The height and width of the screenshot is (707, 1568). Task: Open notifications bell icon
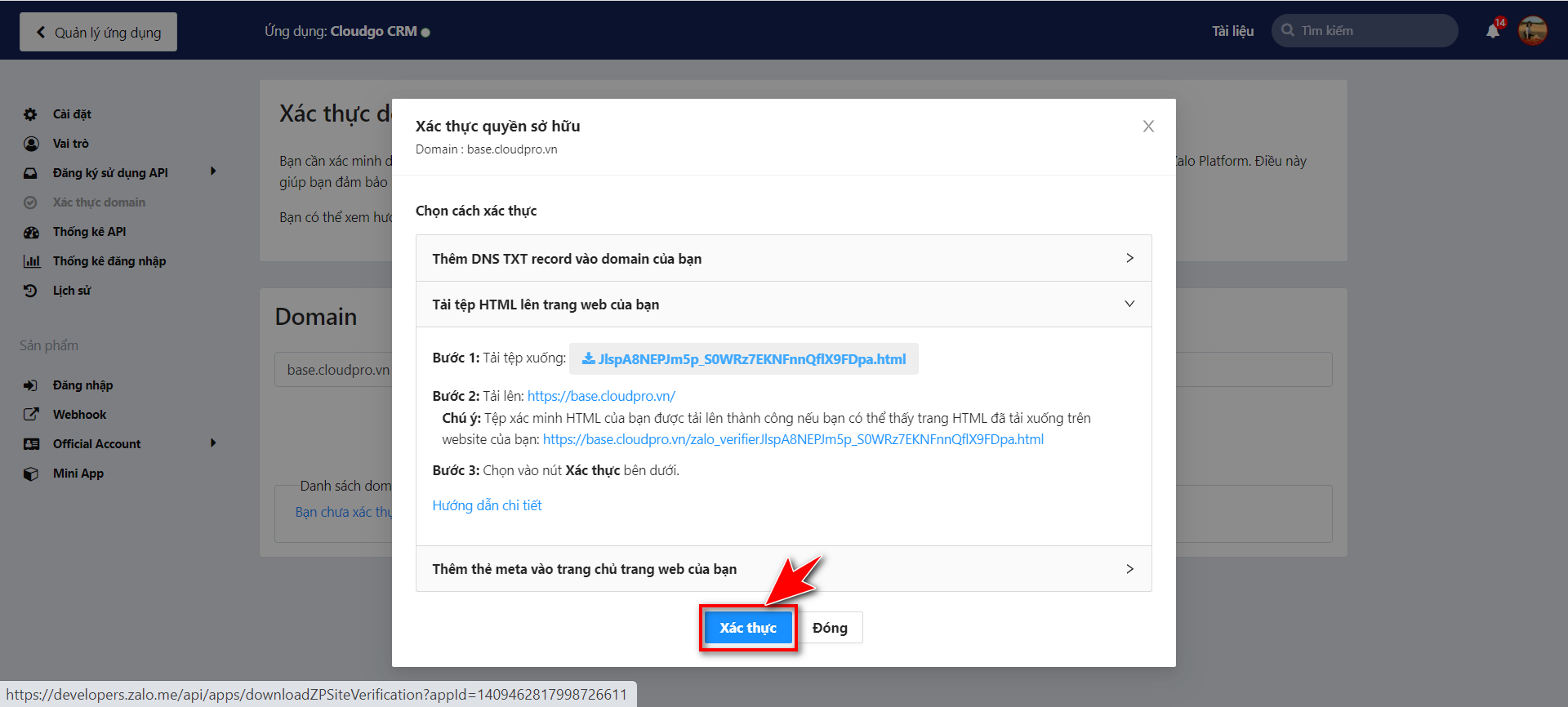tap(1493, 31)
